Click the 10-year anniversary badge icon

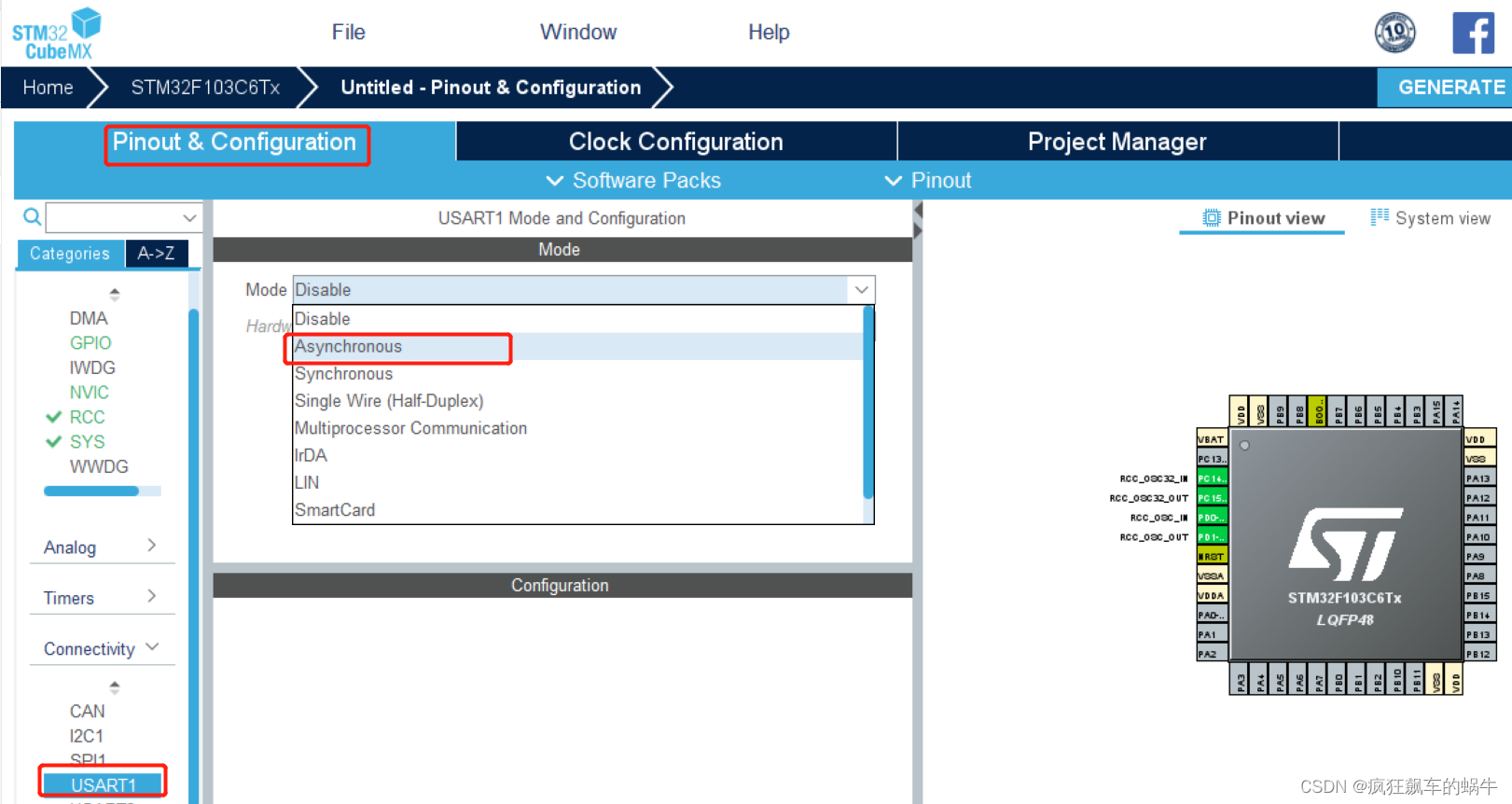coord(1394,33)
